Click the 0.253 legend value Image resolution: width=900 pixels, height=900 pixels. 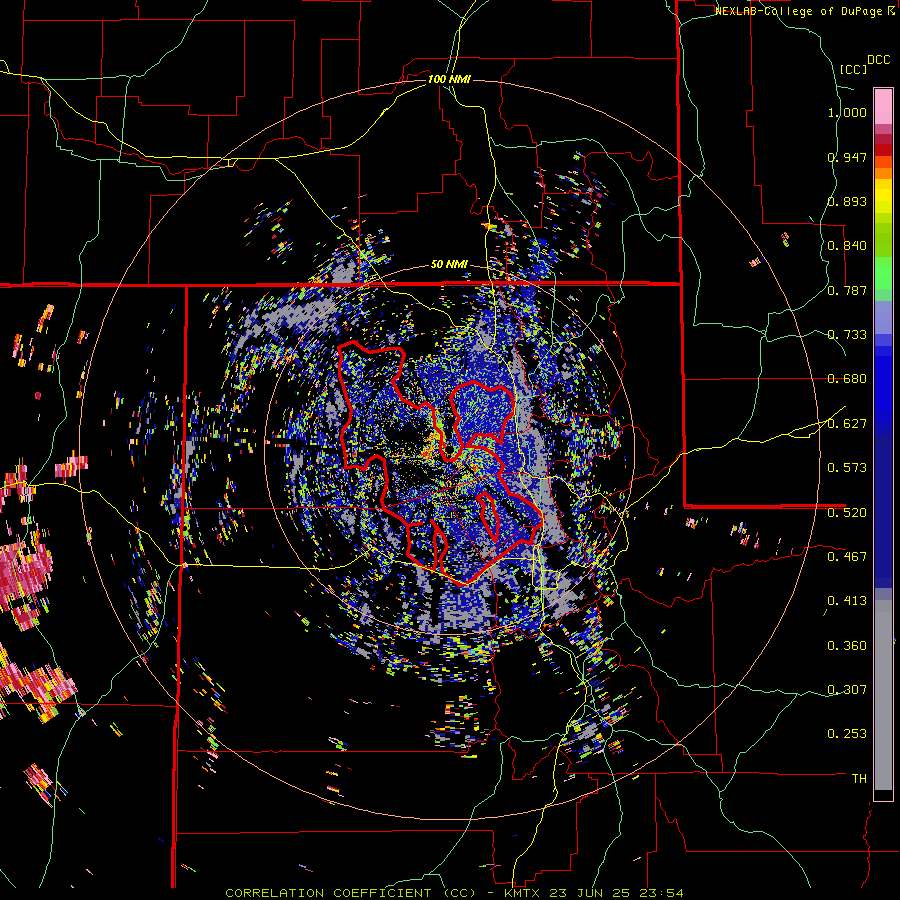click(847, 734)
